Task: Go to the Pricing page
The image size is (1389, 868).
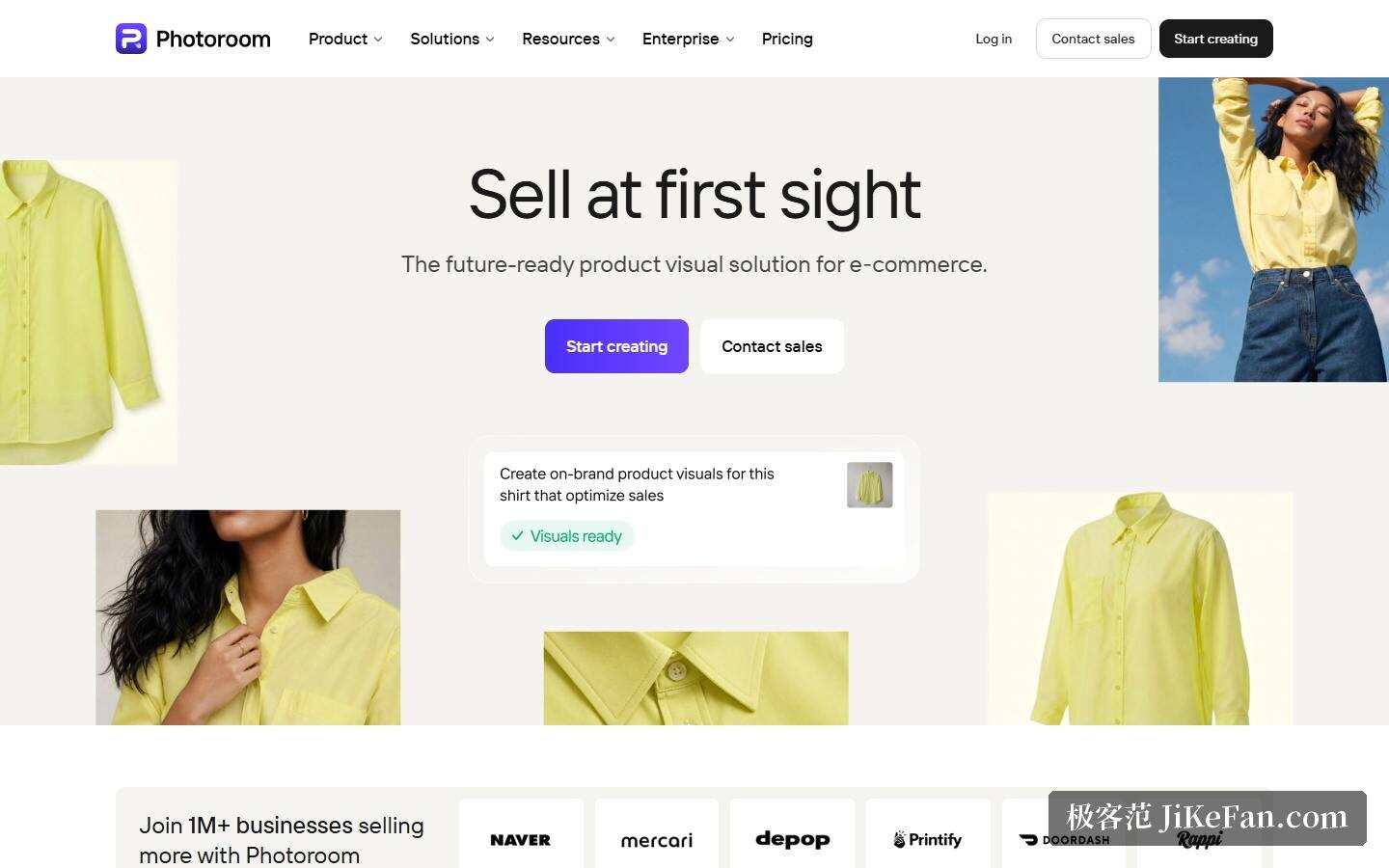Action: click(787, 39)
